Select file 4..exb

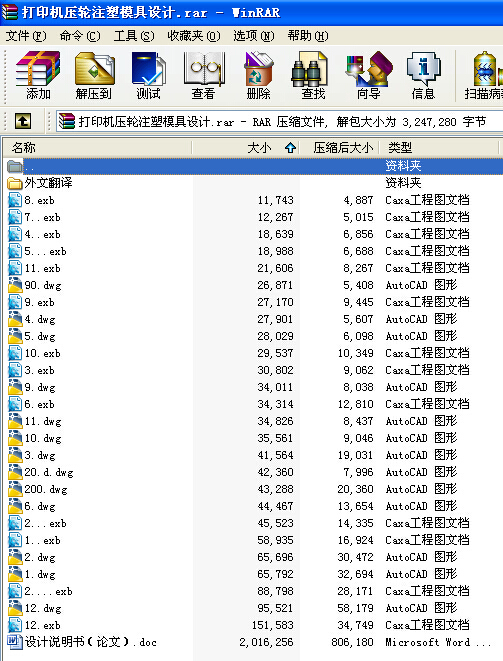(x=42, y=234)
